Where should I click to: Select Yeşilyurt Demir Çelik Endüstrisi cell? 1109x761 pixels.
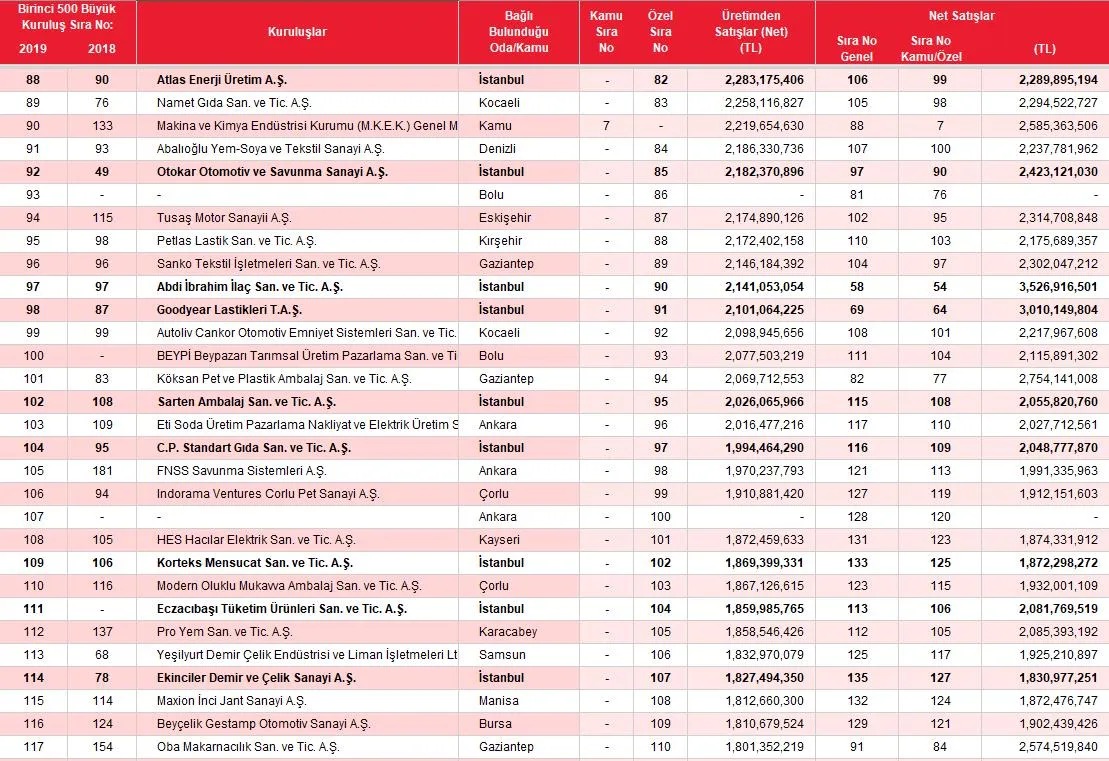point(307,655)
